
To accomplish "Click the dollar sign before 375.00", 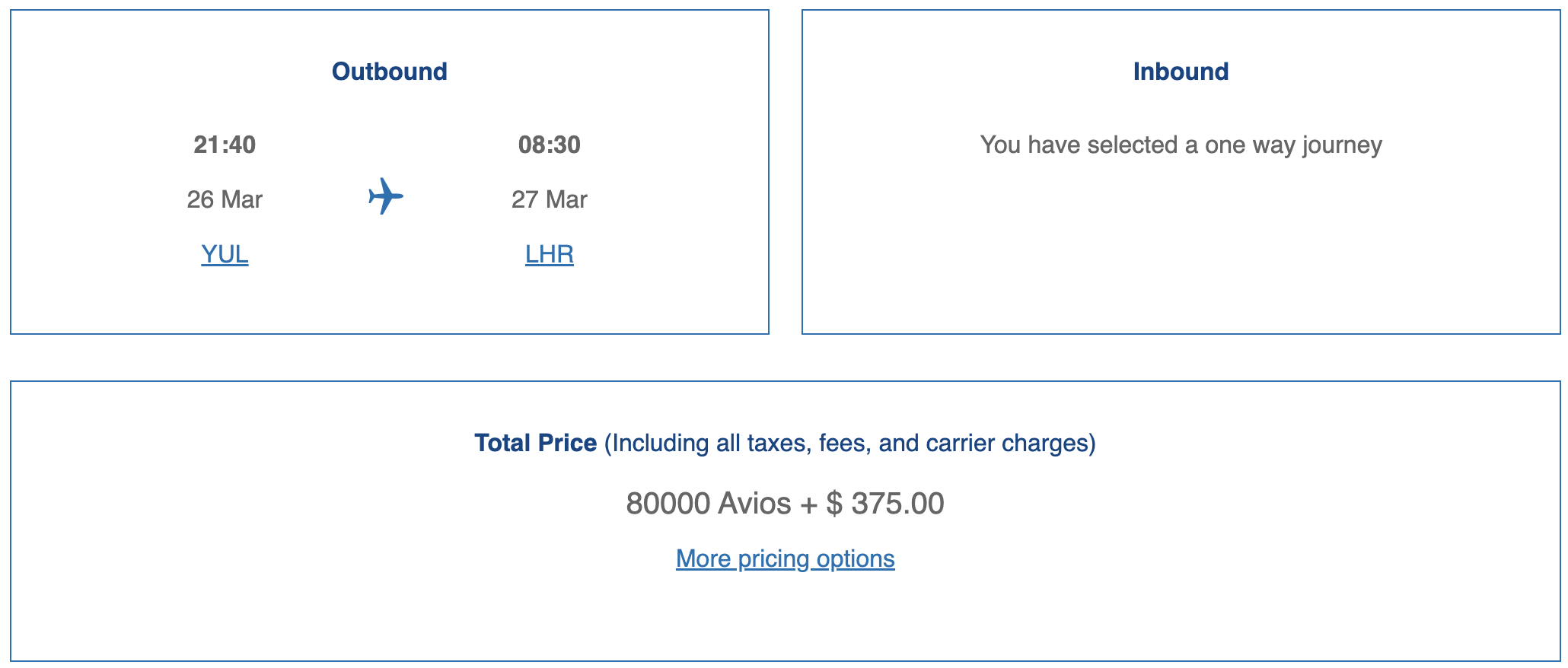I will tap(834, 504).
